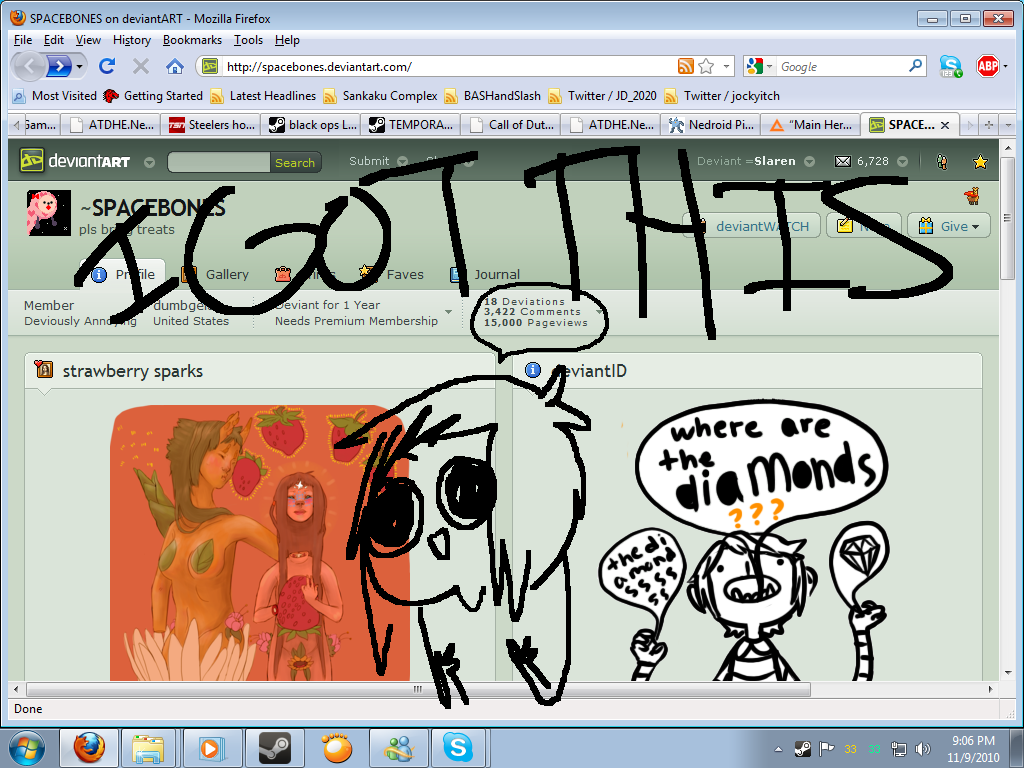This screenshot has width=1024, height=768.
Task: Go forward with the Firefox Forward arrow
Action: (x=59, y=66)
